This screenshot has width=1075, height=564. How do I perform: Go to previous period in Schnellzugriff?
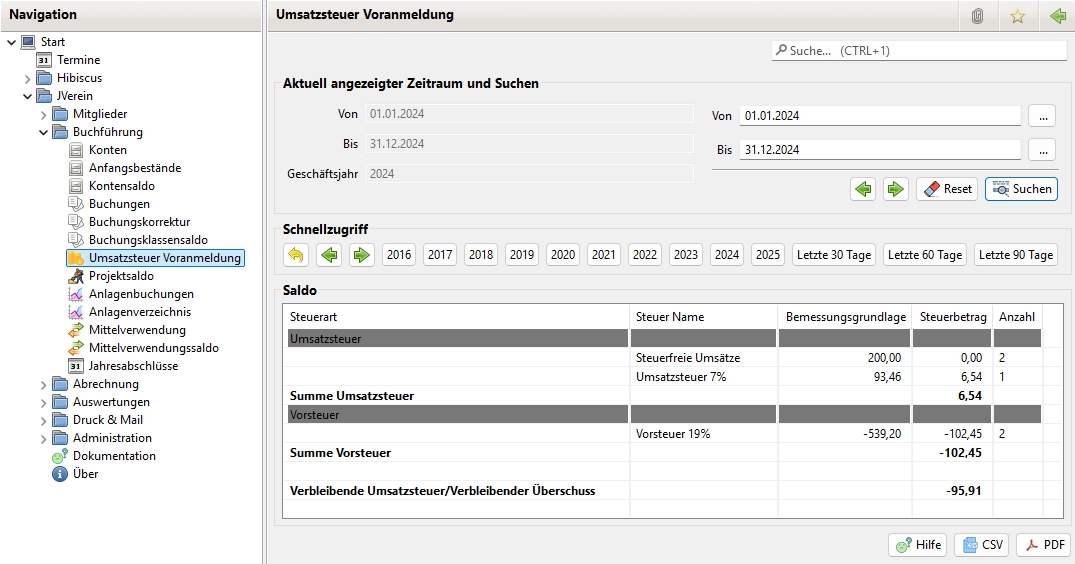(328, 255)
